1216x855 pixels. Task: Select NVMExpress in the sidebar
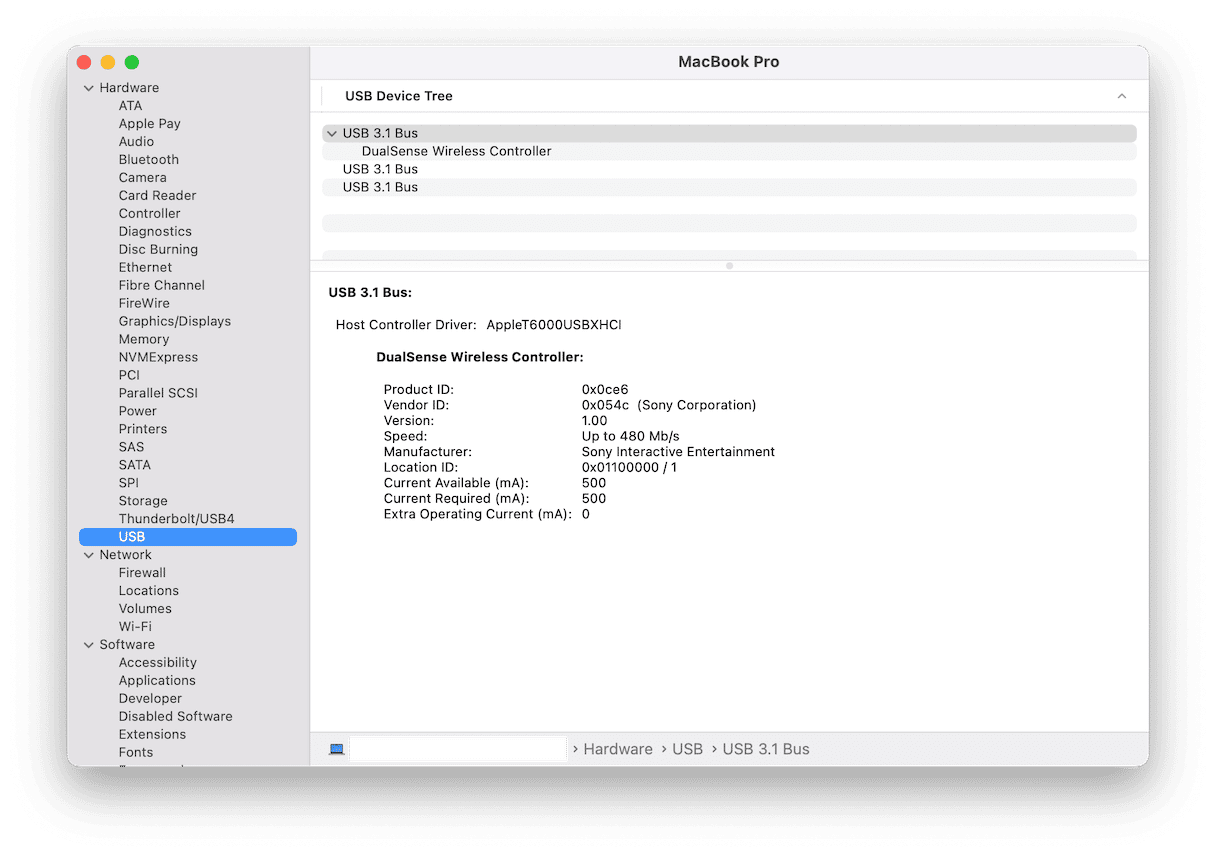click(158, 358)
